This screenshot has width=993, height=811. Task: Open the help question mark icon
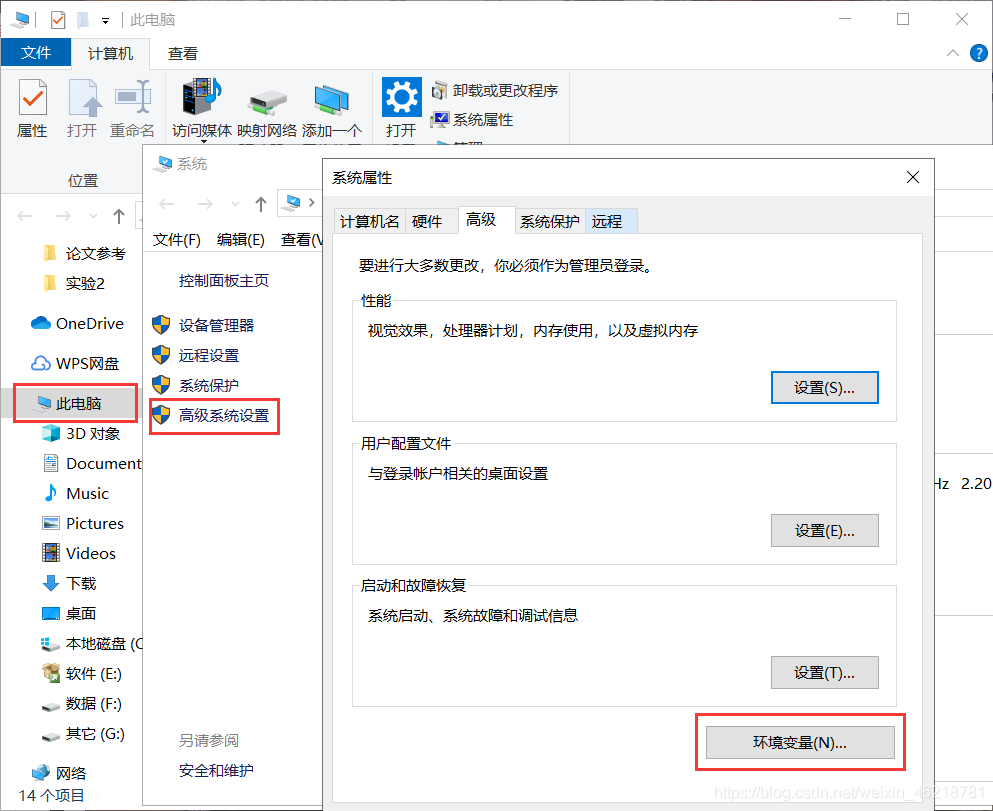[978, 53]
